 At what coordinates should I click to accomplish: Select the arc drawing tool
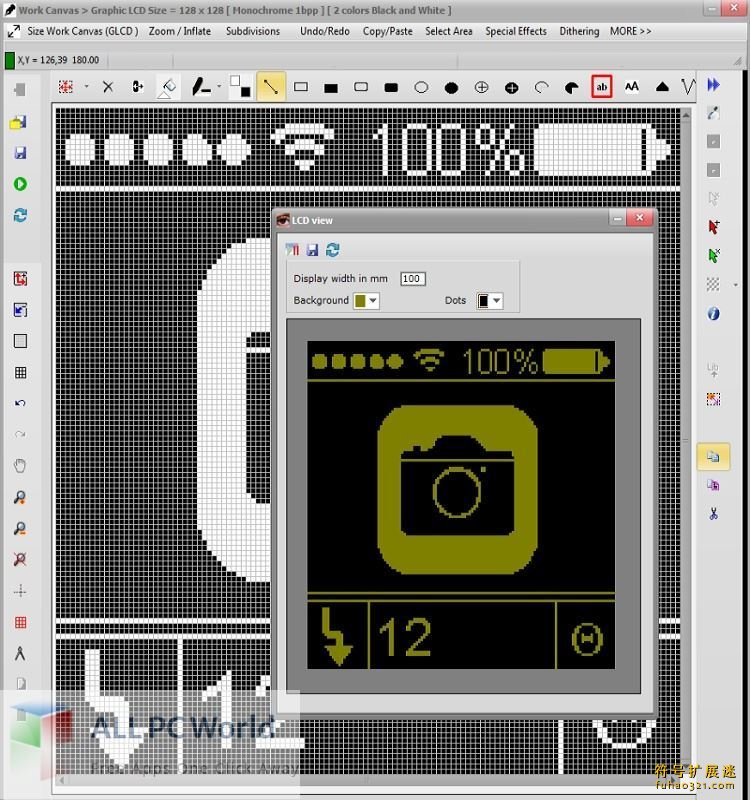tap(541, 88)
